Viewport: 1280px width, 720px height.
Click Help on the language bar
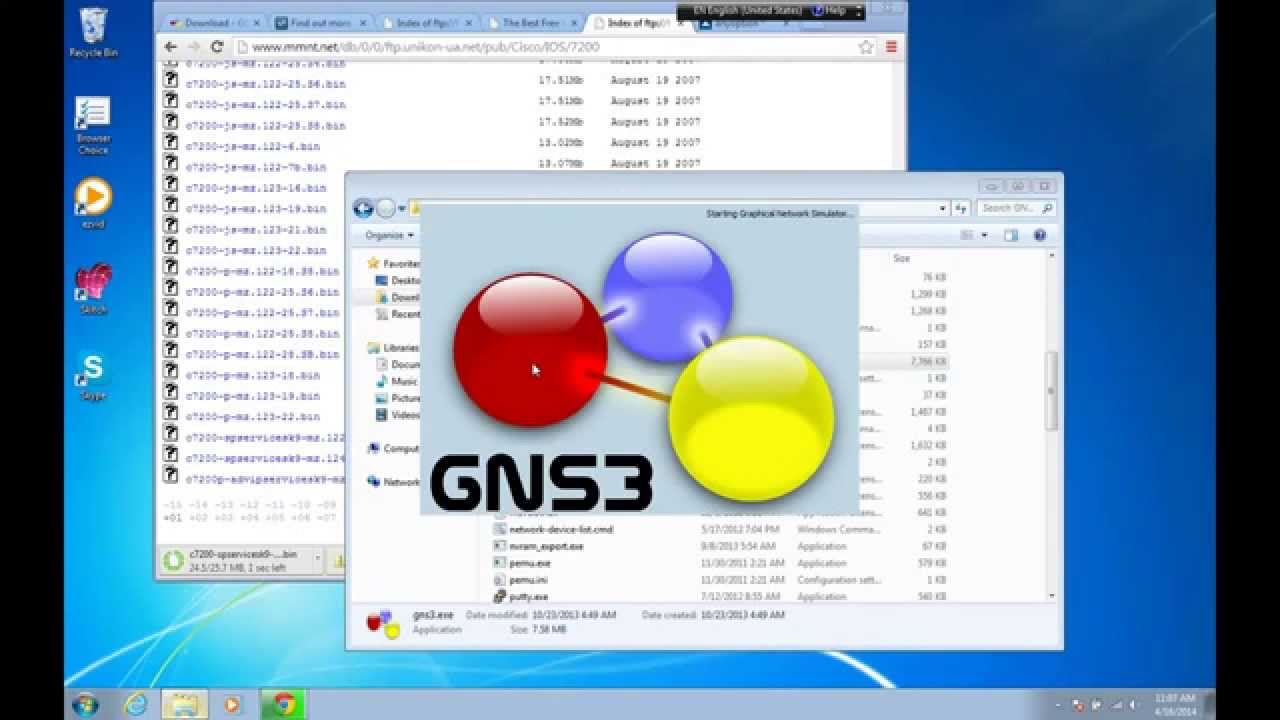[x=828, y=10]
